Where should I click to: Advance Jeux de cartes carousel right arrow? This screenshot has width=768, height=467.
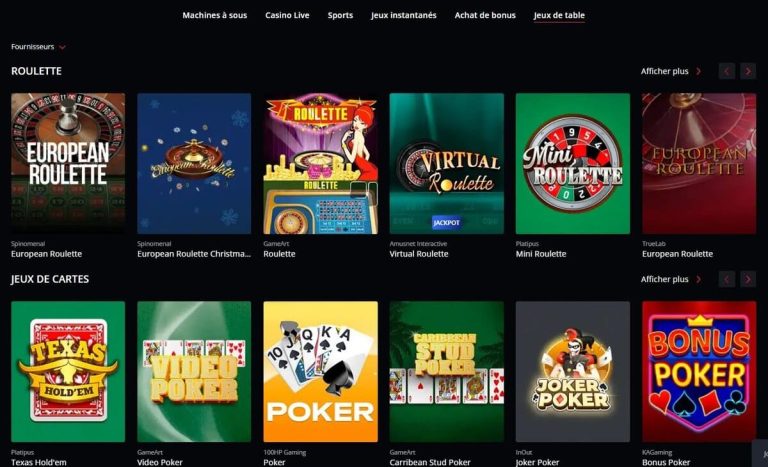[748, 279]
